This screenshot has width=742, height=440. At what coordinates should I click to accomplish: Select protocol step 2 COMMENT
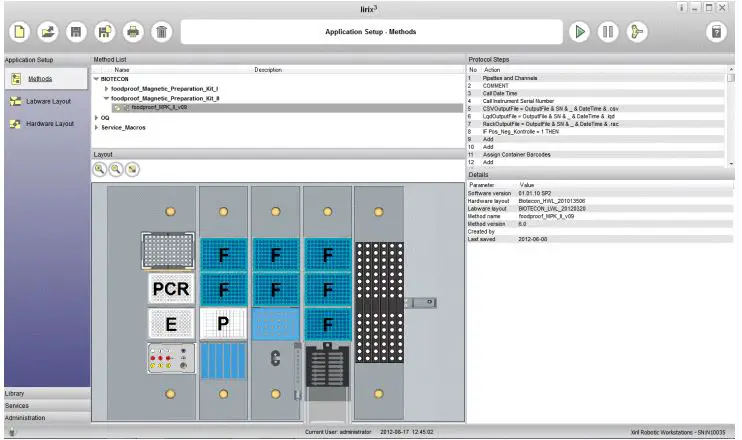[596, 86]
